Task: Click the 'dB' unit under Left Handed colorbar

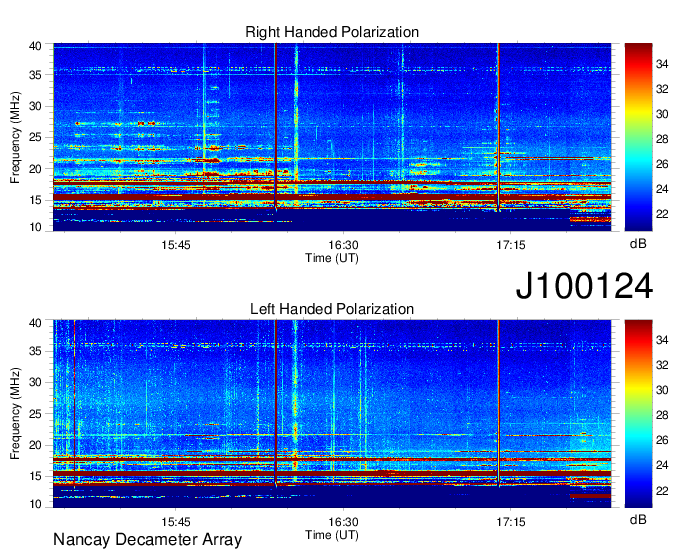Action: 638,519
